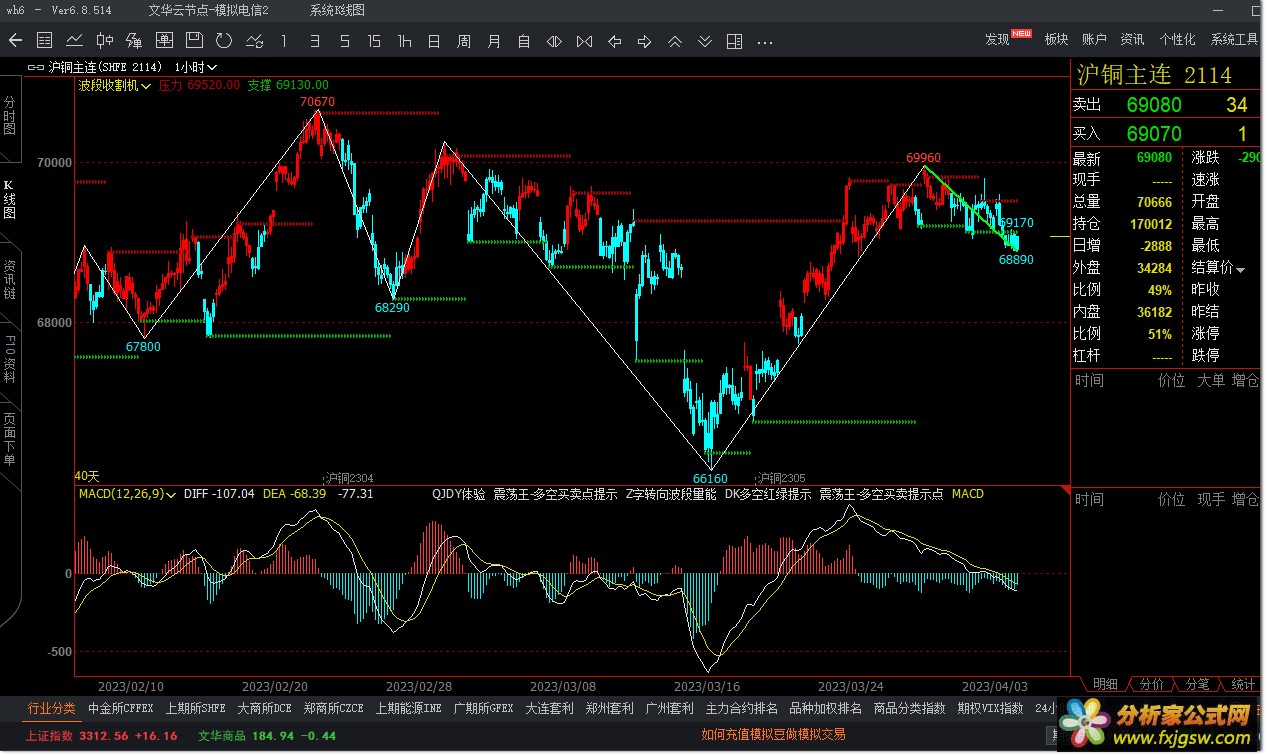The height and width of the screenshot is (755, 1267).
Task: Switch to weekly 周 period
Action: tap(464, 41)
